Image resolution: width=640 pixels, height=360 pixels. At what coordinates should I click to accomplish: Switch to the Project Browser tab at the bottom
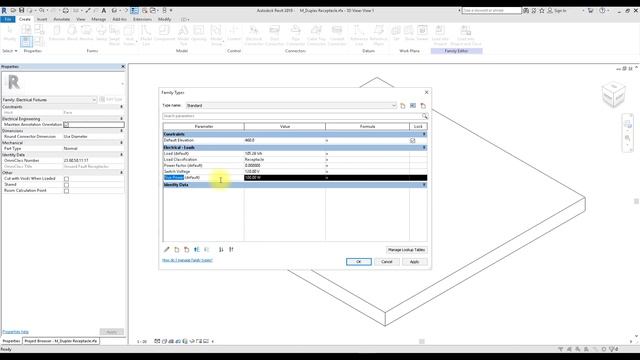tap(61, 341)
